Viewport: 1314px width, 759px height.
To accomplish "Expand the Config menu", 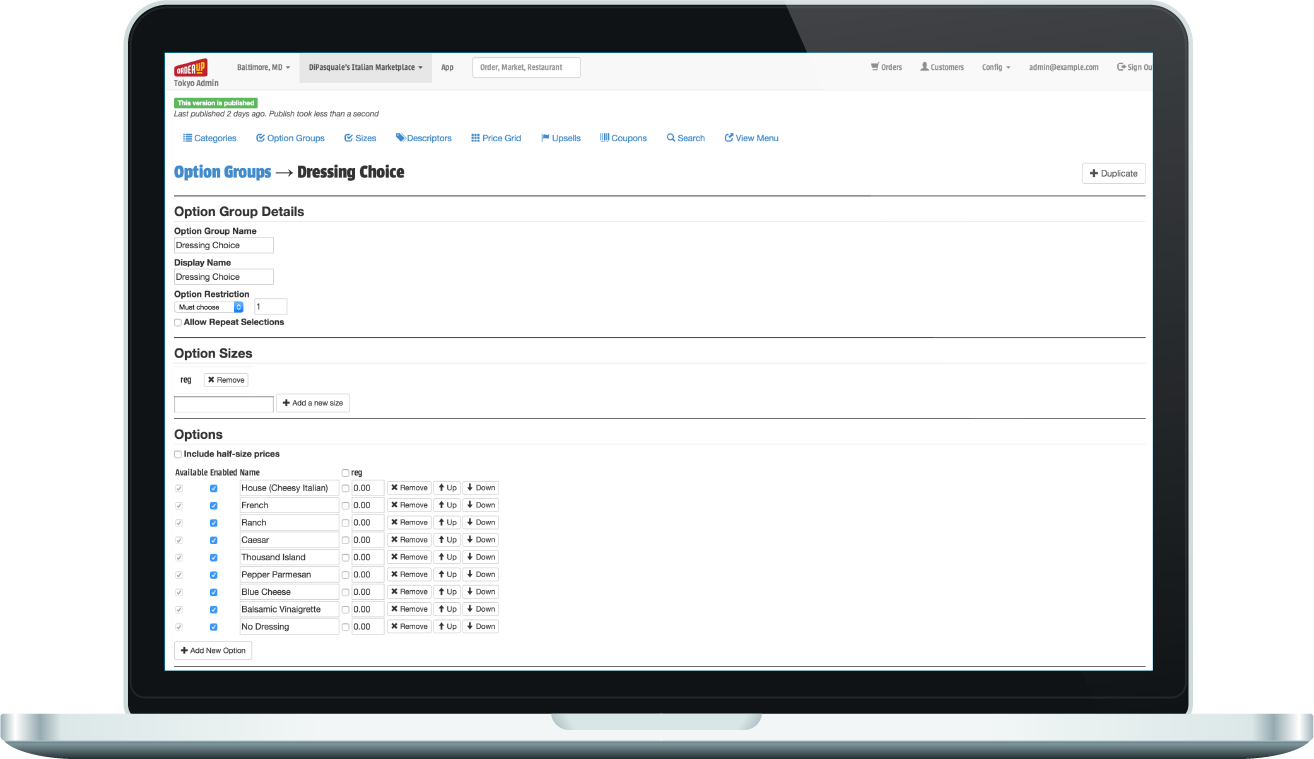I will pos(996,68).
